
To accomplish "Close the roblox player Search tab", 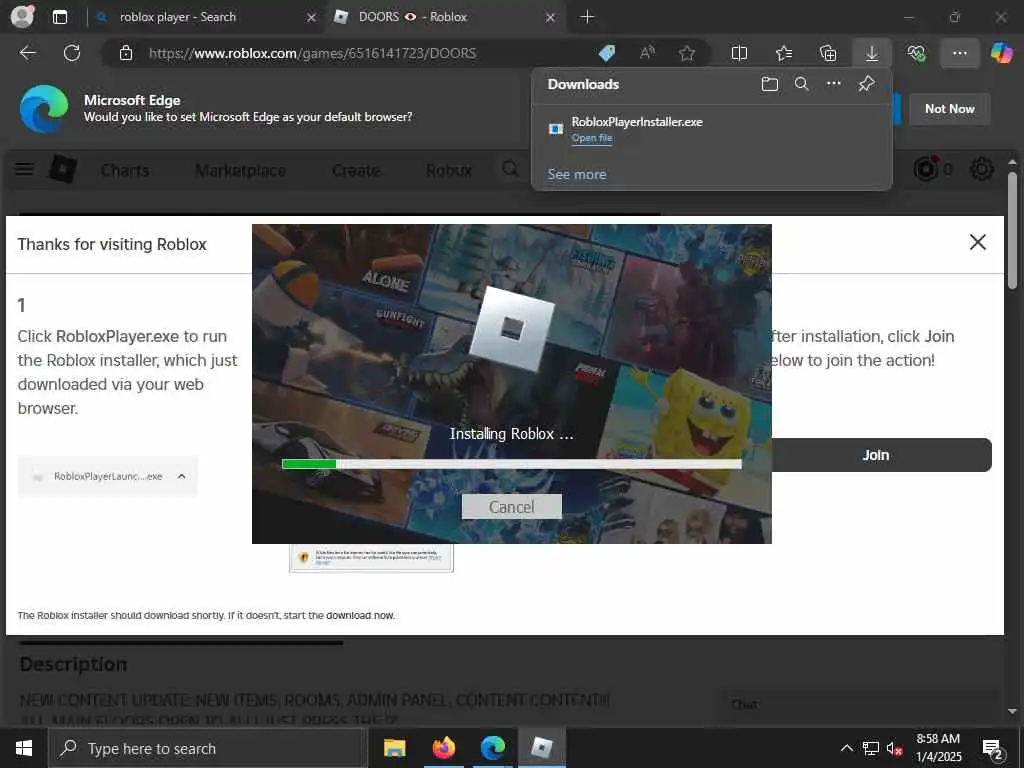I will tap(312, 18).
